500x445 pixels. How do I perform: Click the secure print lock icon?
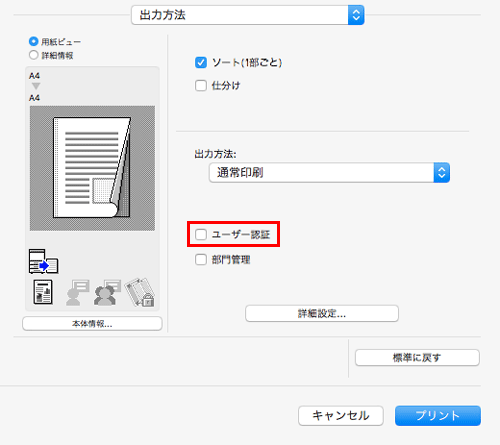(140, 292)
